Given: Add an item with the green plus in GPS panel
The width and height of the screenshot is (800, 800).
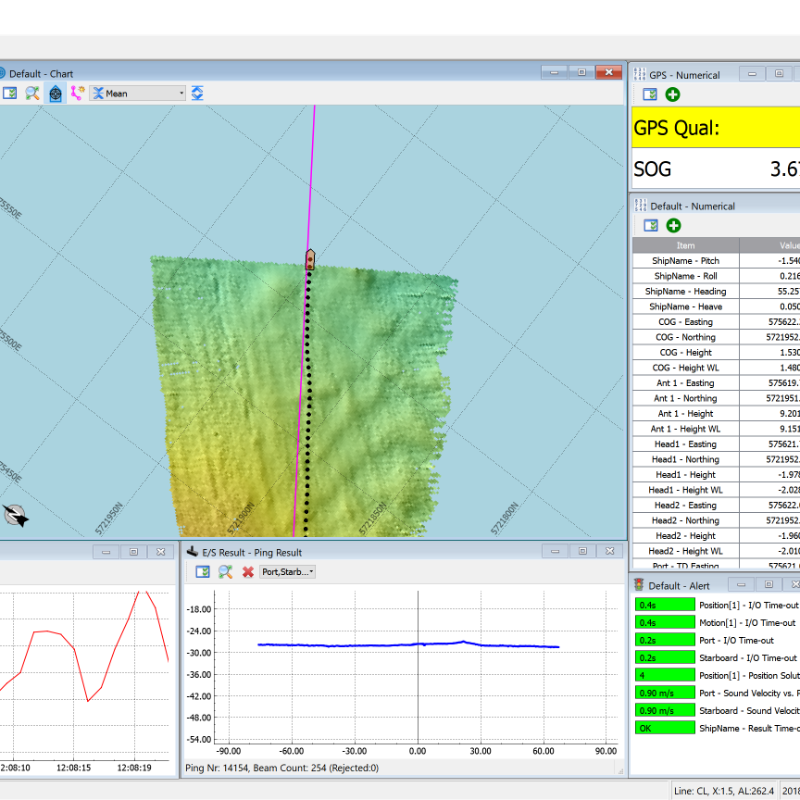Looking at the screenshot, I should (672, 94).
